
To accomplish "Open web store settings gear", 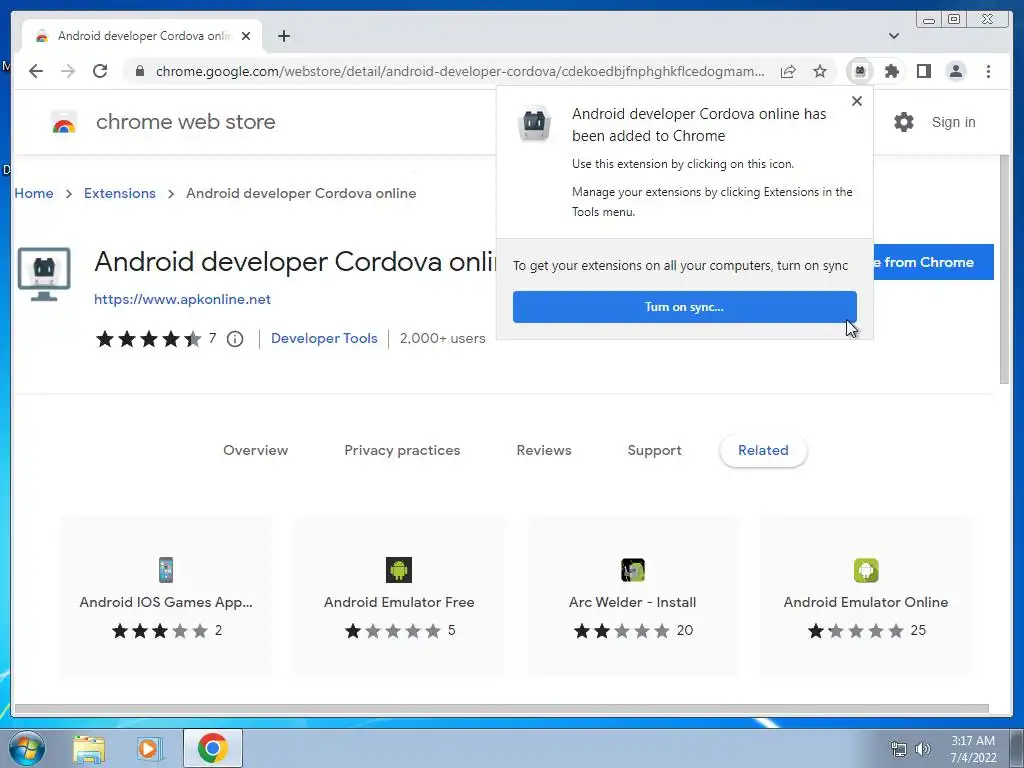I will coord(904,122).
